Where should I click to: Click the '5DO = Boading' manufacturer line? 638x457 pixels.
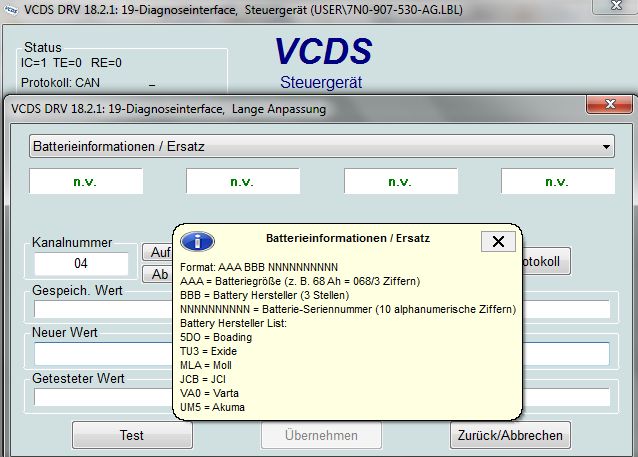(216, 337)
